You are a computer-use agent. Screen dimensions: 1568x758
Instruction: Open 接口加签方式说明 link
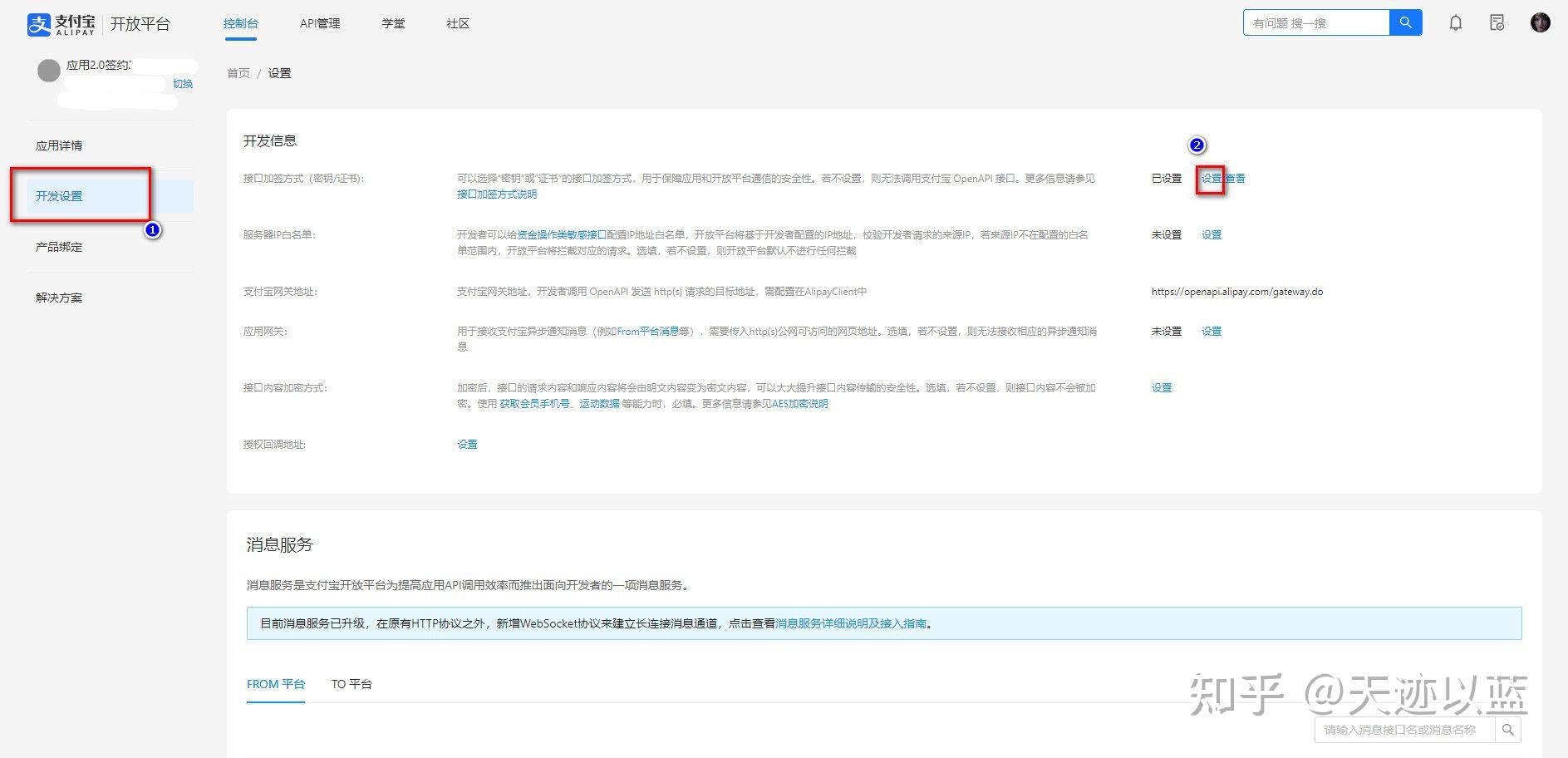(x=497, y=194)
